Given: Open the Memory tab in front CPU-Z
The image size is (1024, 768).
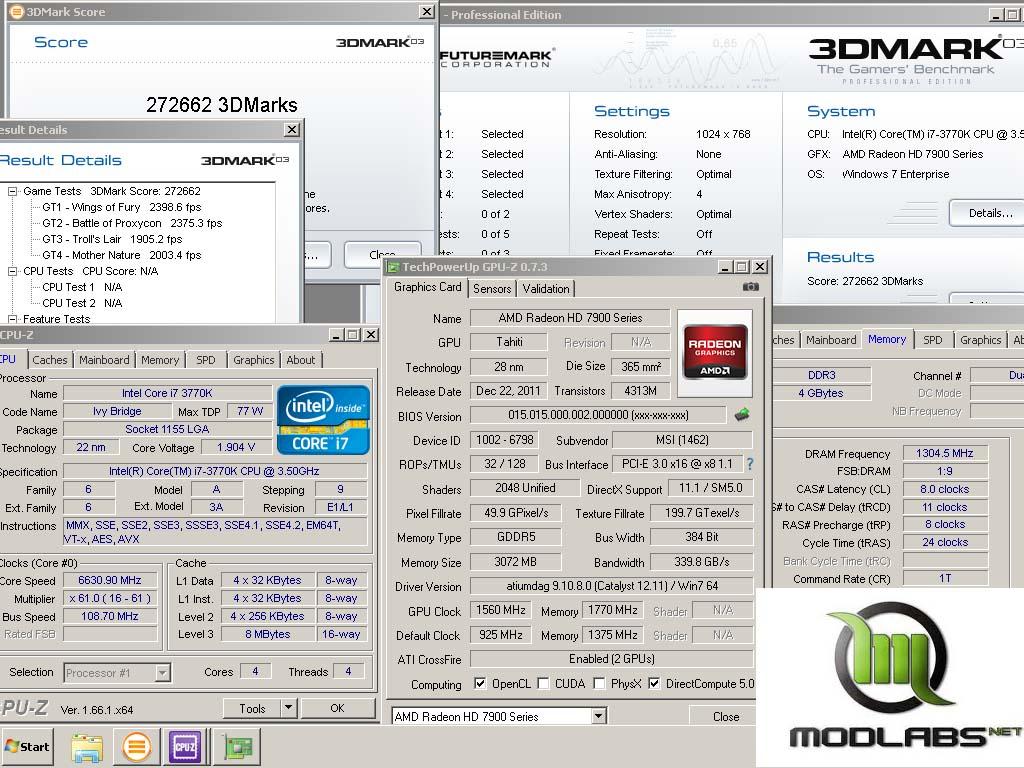Looking at the screenshot, I should click(x=160, y=360).
